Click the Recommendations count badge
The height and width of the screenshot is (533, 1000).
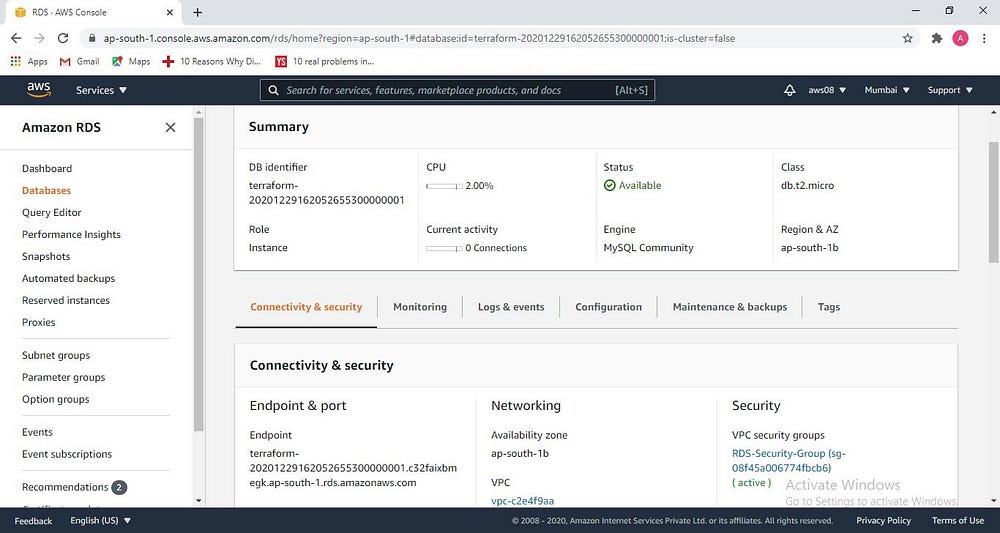[x=119, y=488]
